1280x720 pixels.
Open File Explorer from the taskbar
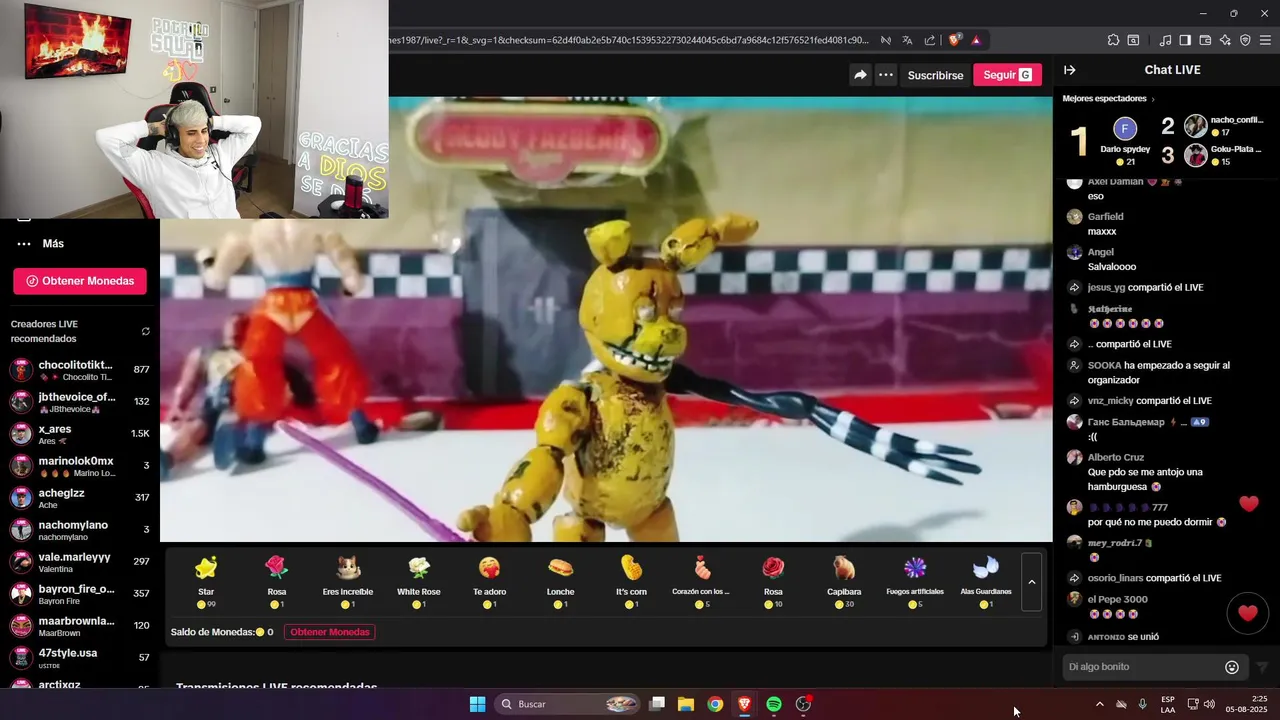[x=686, y=704]
